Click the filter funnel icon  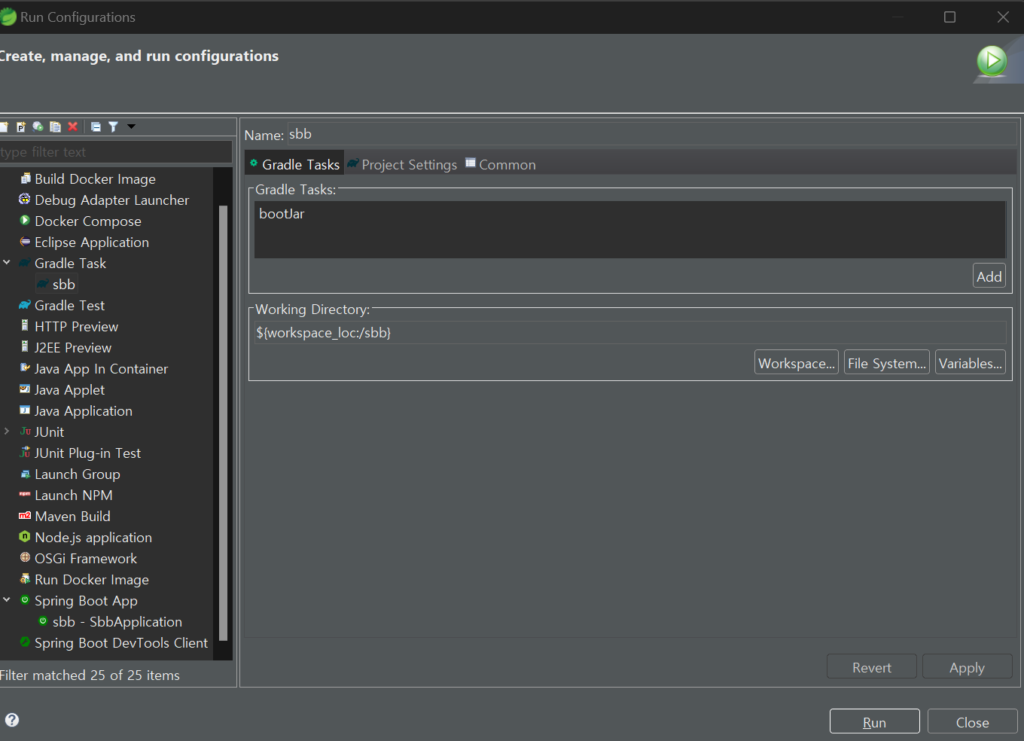pos(113,127)
